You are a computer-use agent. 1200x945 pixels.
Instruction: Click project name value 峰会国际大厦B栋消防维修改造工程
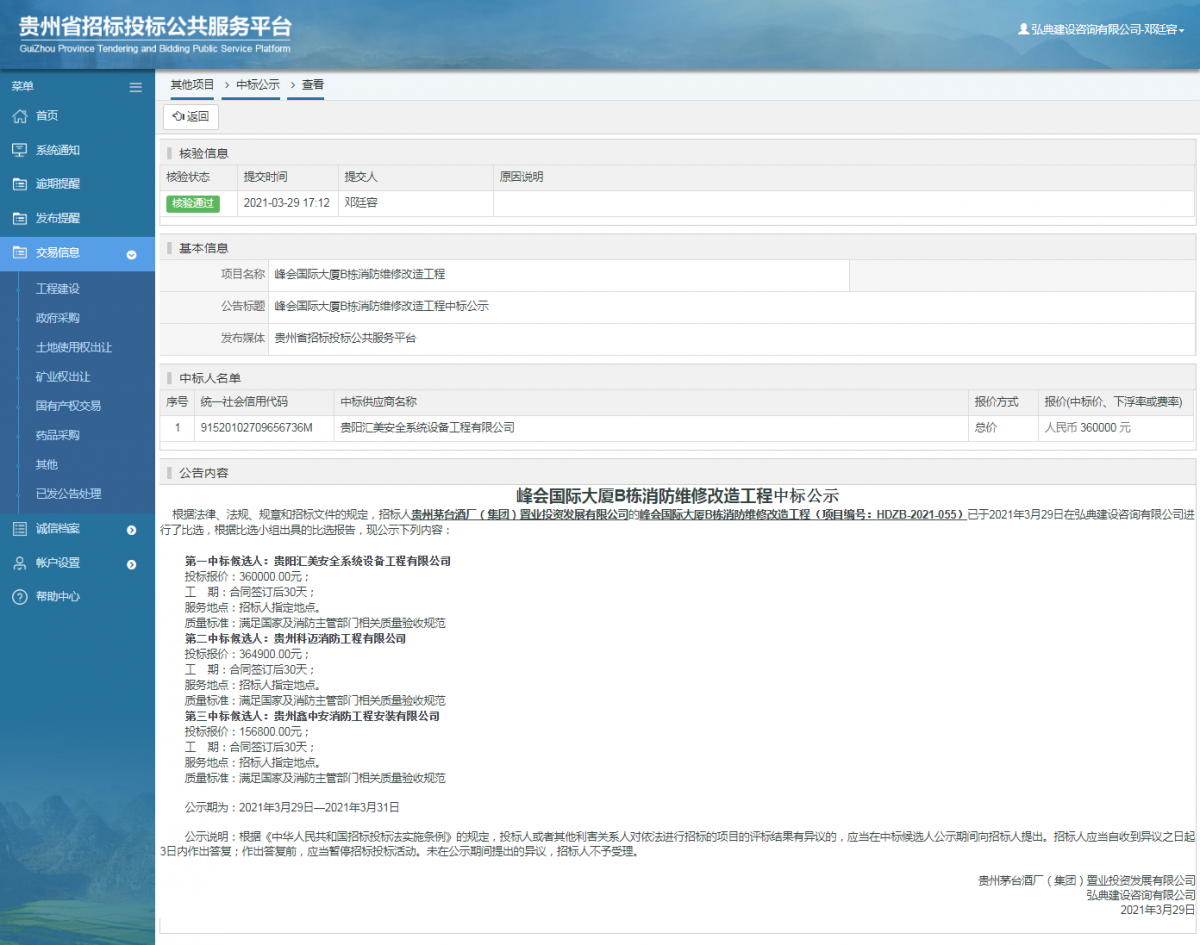pyautogui.click(x=360, y=274)
